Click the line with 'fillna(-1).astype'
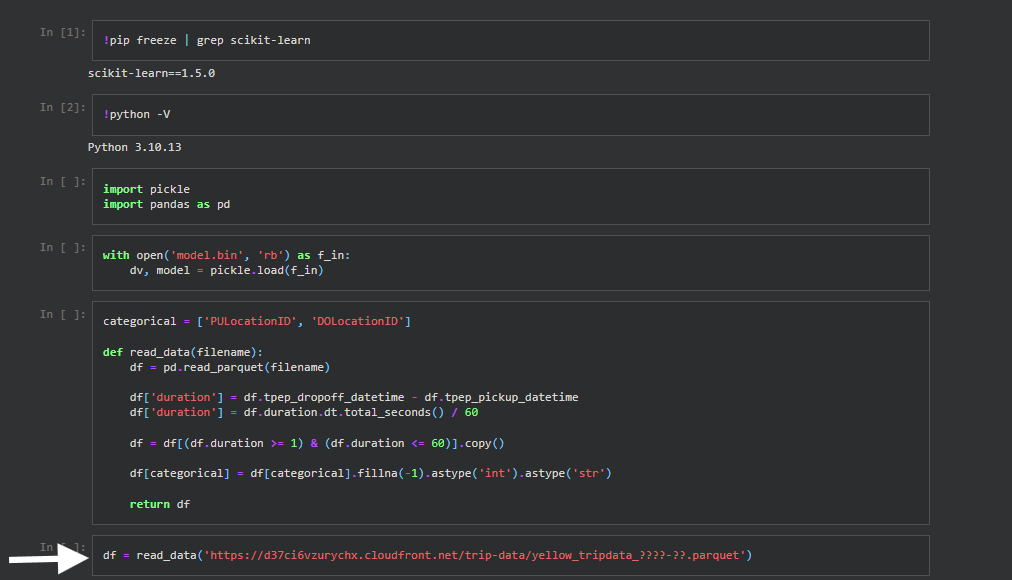1012x580 pixels. coord(370,474)
